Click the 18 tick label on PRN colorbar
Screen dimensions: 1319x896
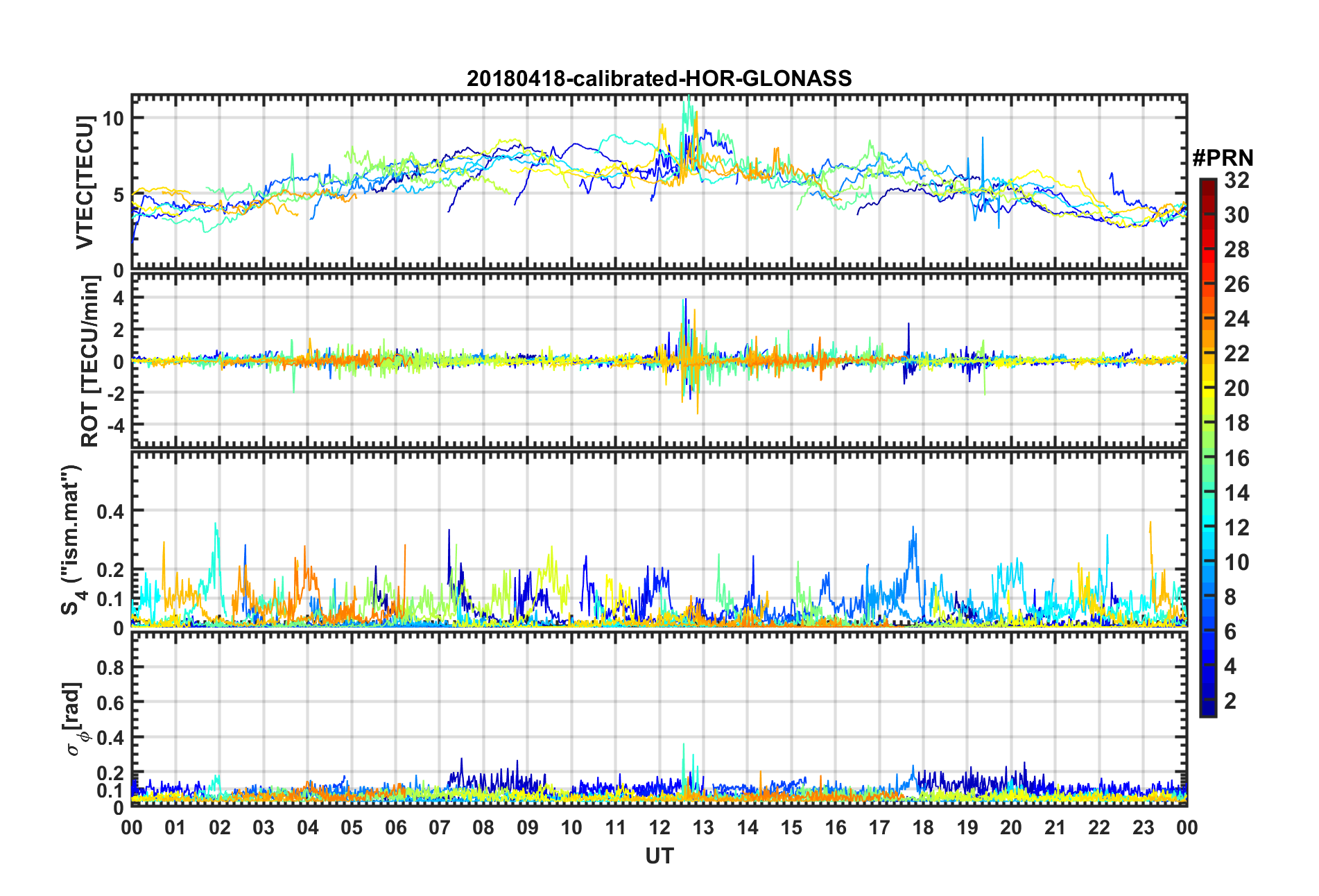[x=1236, y=424]
